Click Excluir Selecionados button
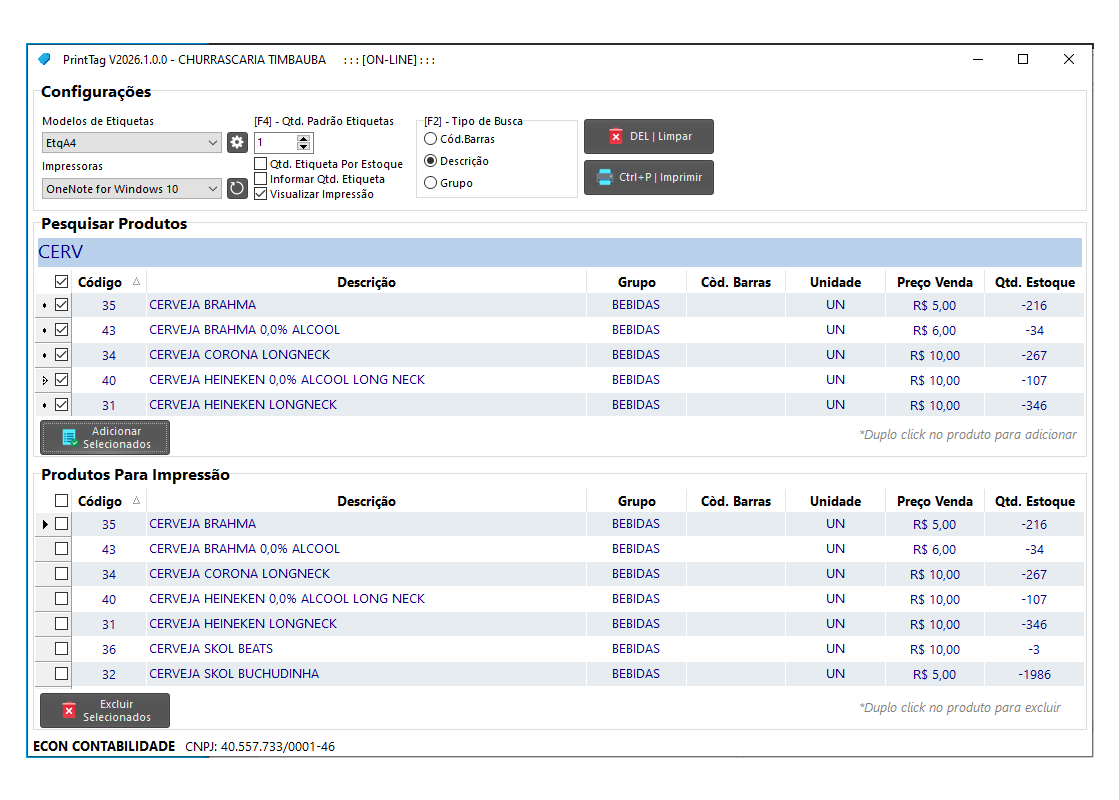This screenshot has width=1119, height=800. tap(105, 710)
